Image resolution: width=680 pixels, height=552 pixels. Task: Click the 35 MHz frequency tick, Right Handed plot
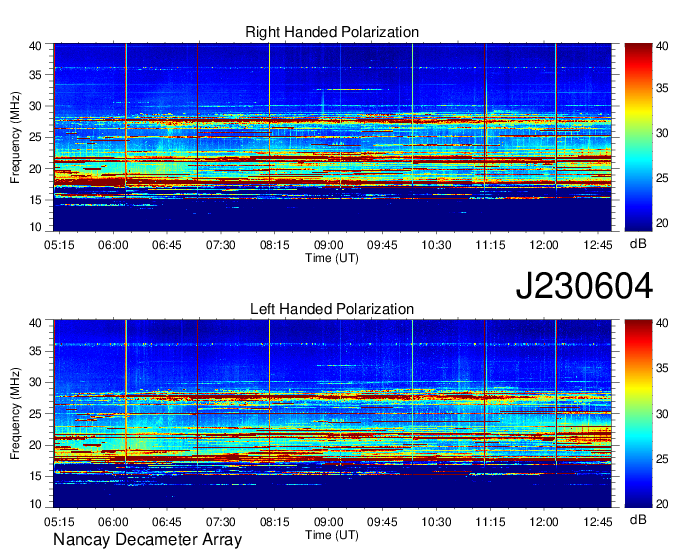pos(35,75)
